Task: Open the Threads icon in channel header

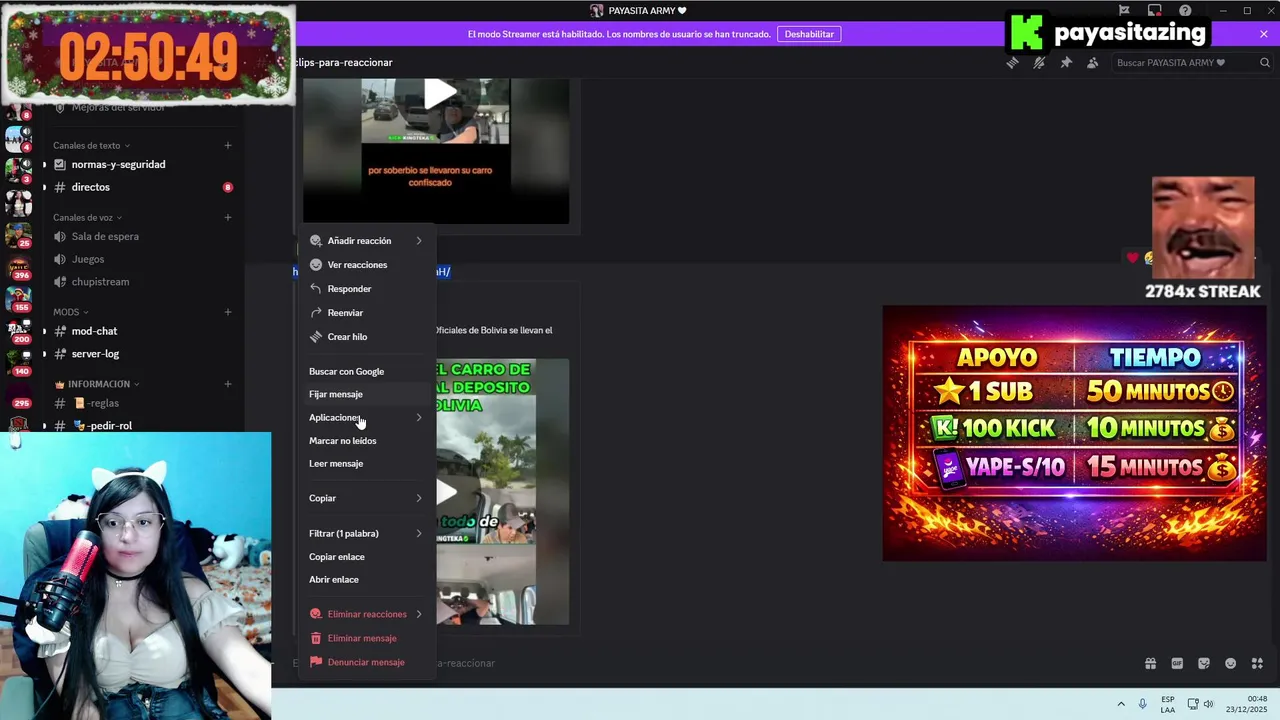Action: click(1012, 62)
